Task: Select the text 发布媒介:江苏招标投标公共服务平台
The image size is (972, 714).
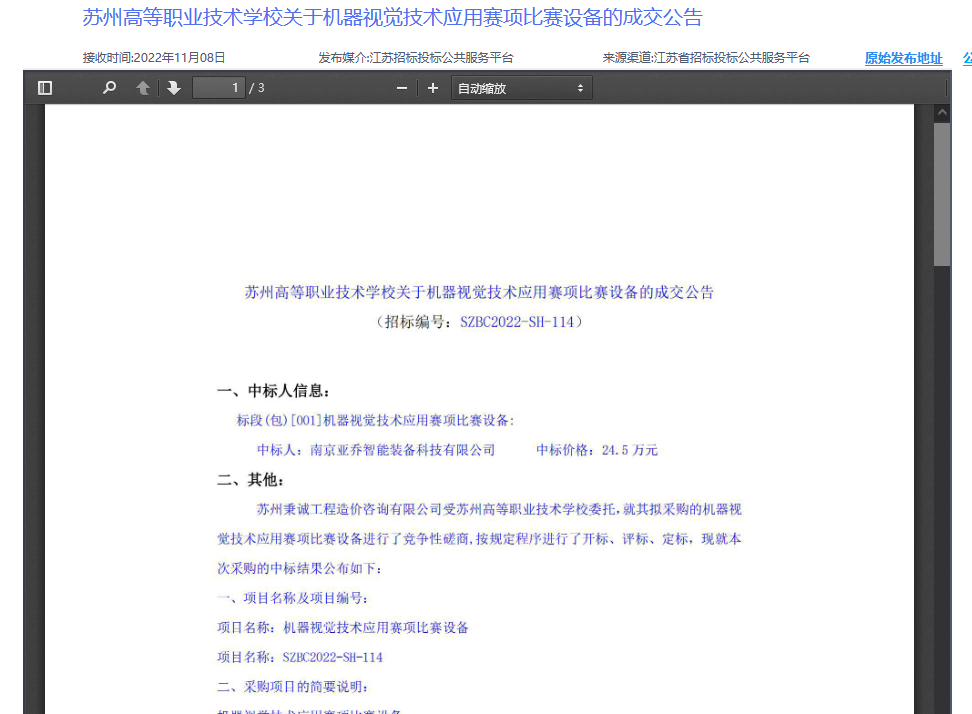Action: [416, 58]
